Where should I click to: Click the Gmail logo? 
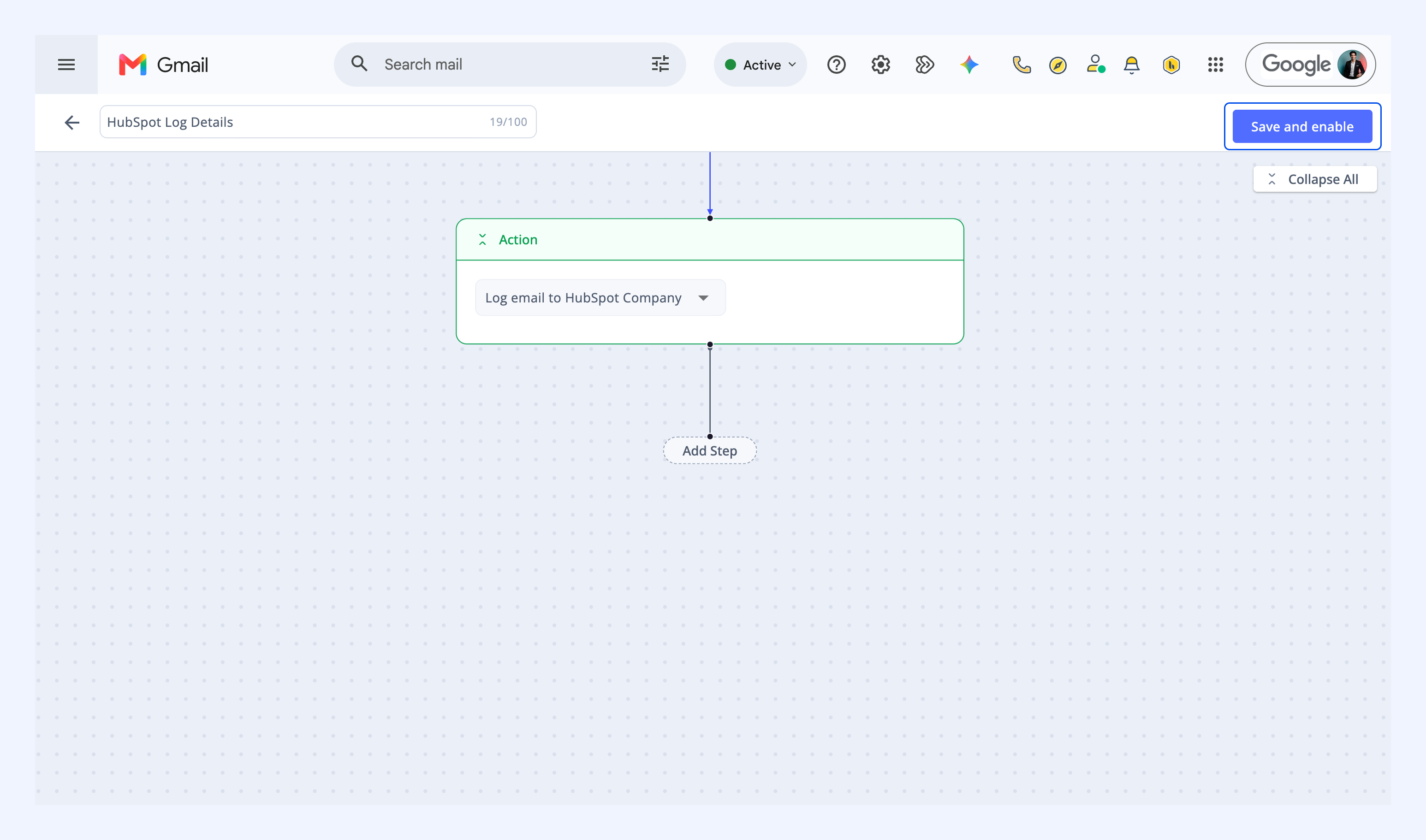pyautogui.click(x=164, y=65)
